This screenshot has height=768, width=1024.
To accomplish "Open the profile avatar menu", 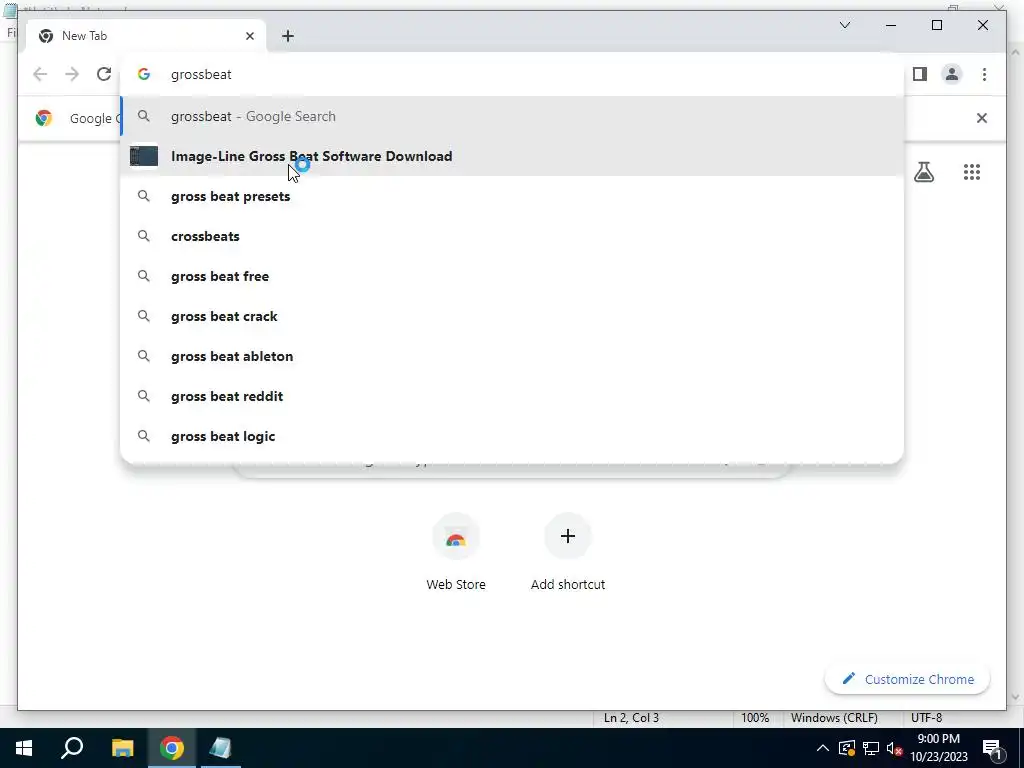I will click(x=952, y=74).
